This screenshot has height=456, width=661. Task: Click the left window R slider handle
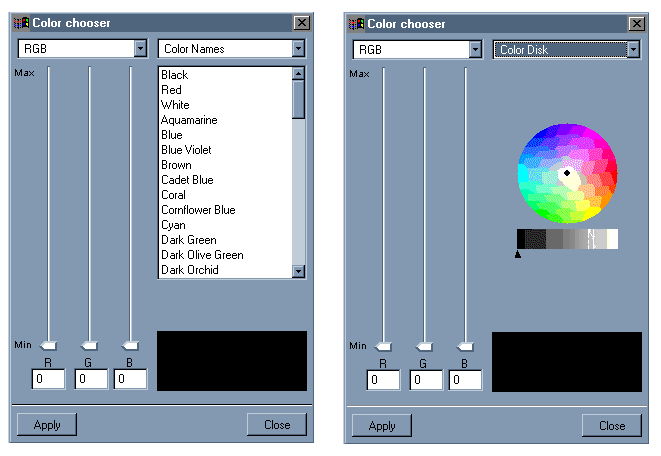48,346
